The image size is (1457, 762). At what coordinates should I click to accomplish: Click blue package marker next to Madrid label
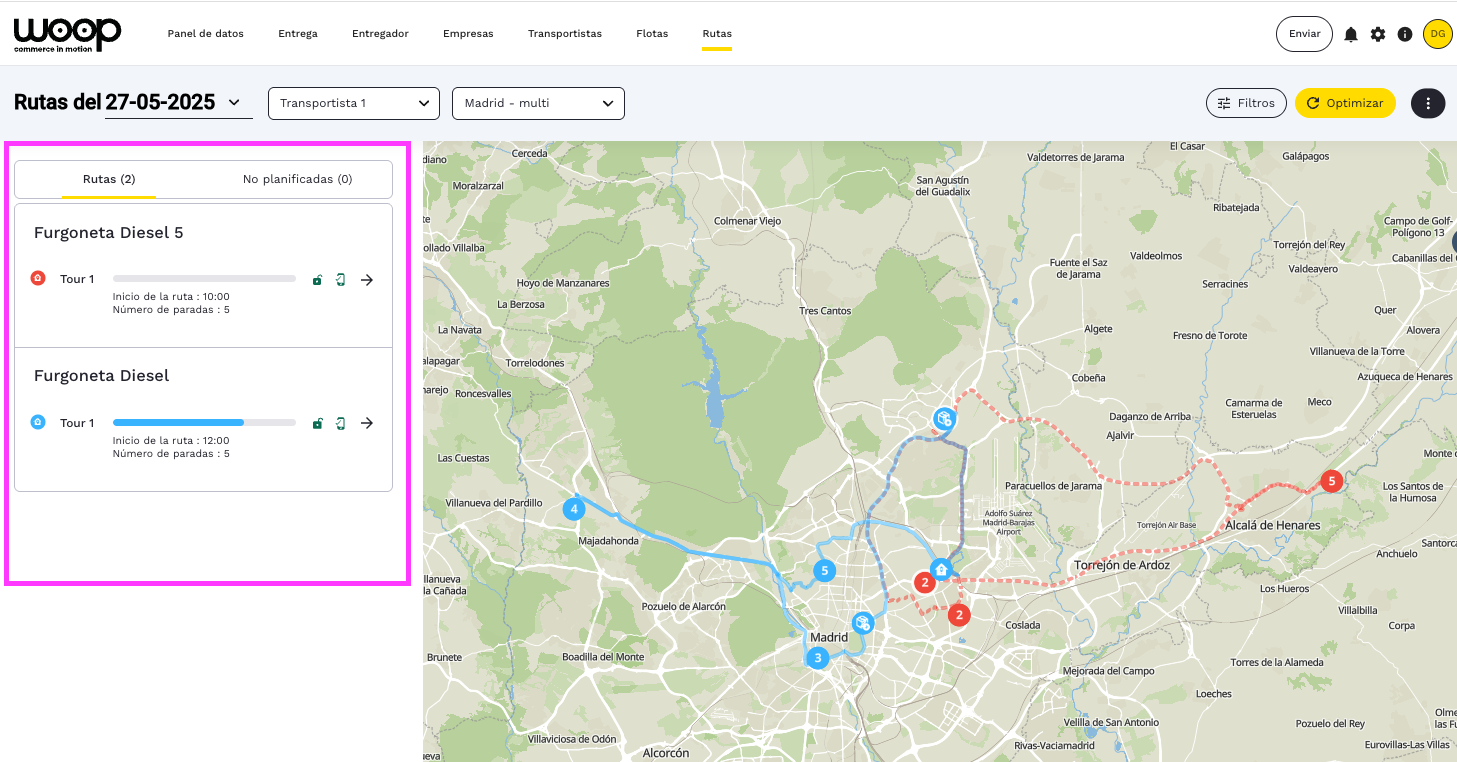(862, 622)
